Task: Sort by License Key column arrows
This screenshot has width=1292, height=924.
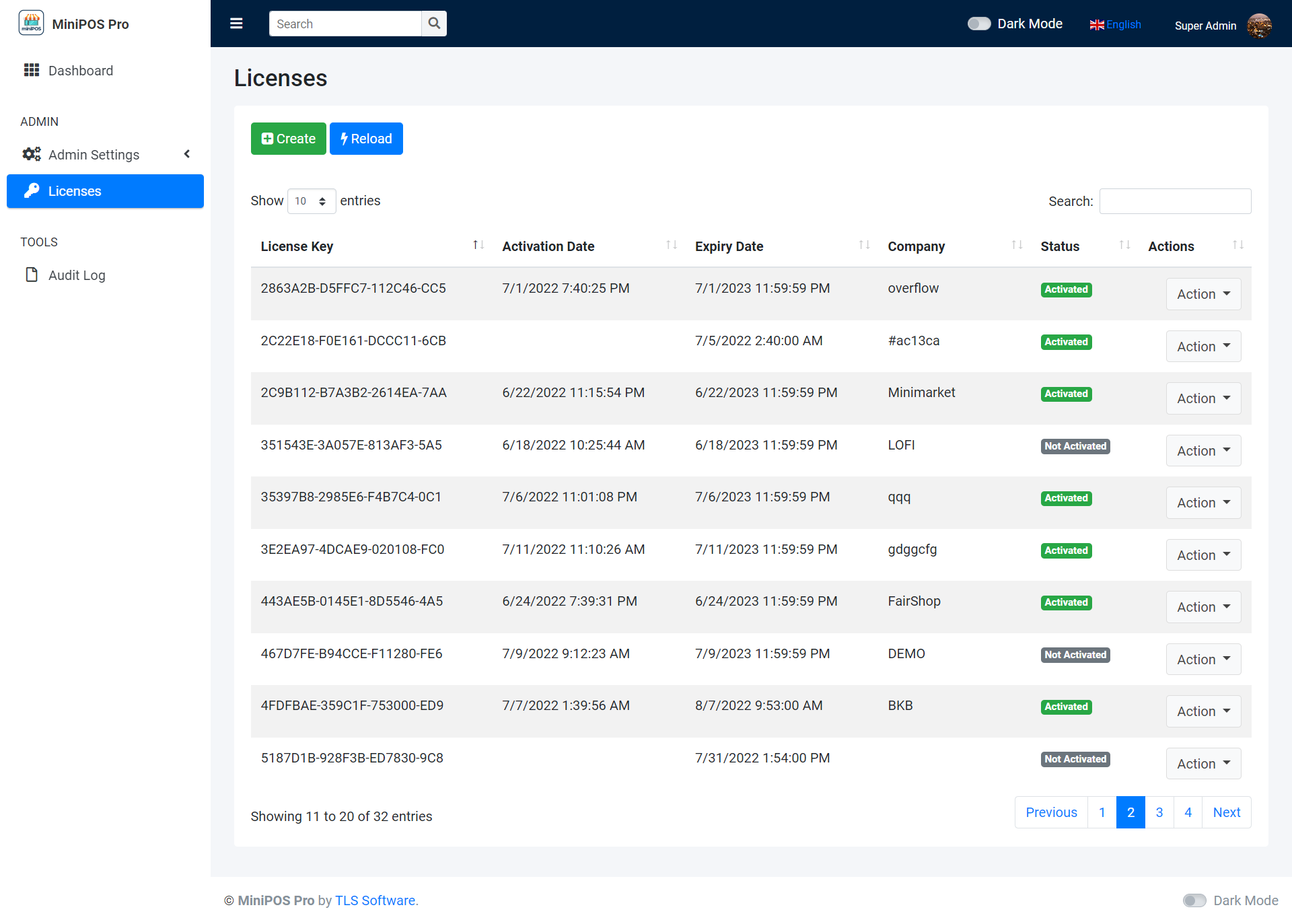Action: coord(478,246)
